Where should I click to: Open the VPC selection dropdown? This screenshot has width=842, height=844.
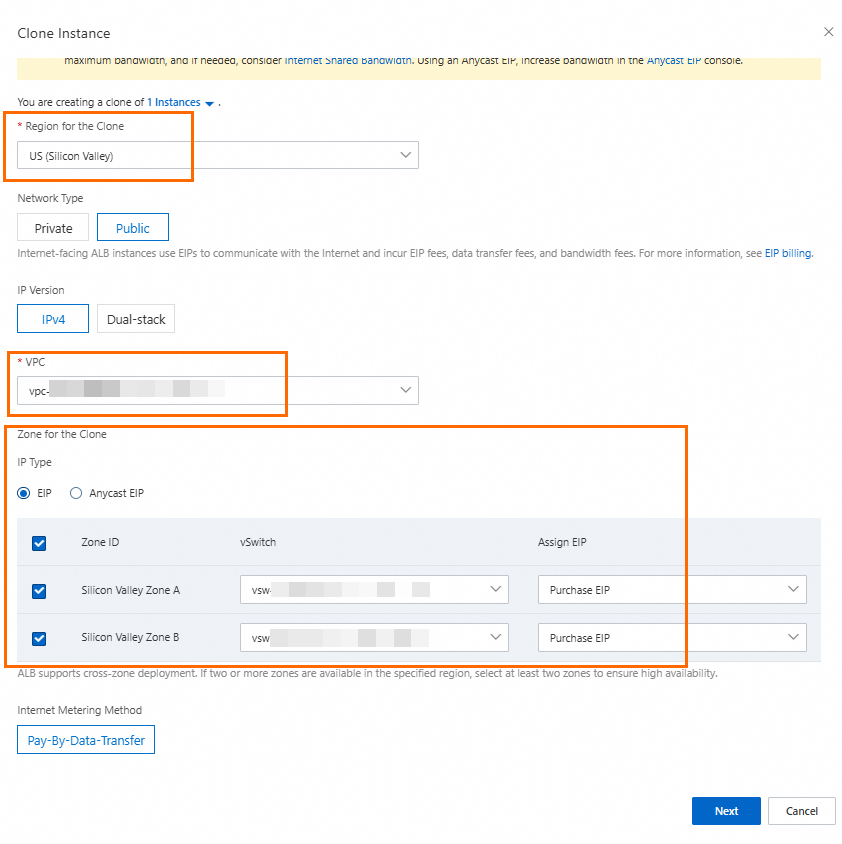218,390
